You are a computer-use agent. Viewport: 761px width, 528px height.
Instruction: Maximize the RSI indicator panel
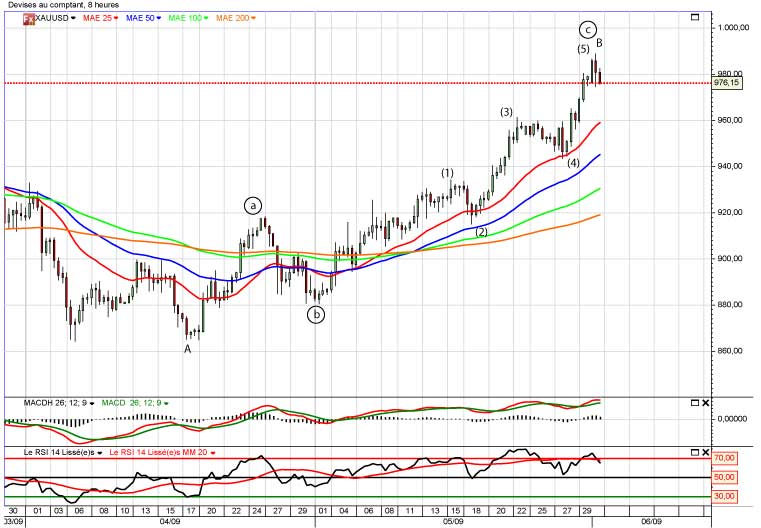click(x=696, y=454)
